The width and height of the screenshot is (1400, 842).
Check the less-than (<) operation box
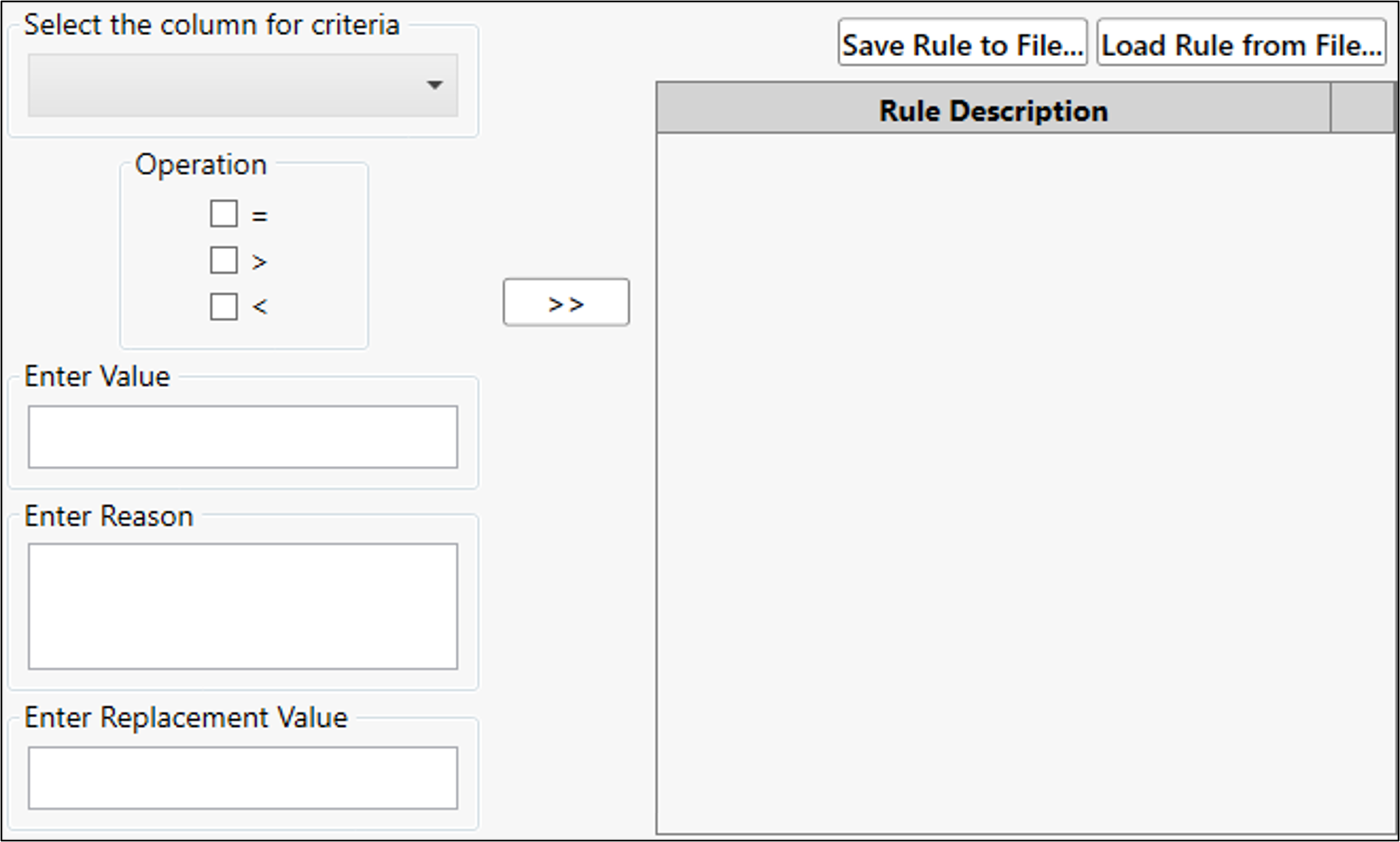[223, 306]
